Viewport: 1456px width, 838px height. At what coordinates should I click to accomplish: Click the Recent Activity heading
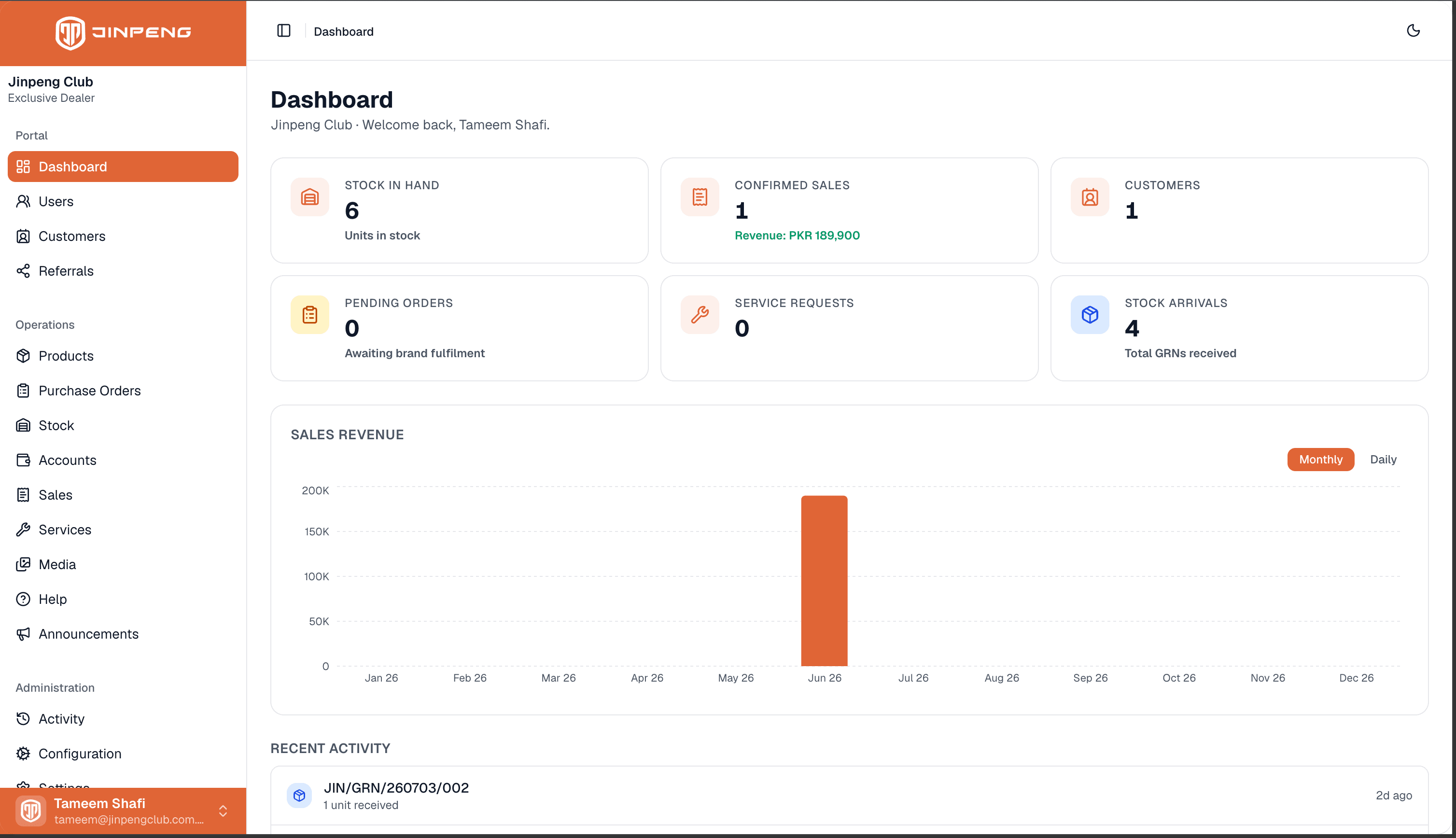[330, 748]
